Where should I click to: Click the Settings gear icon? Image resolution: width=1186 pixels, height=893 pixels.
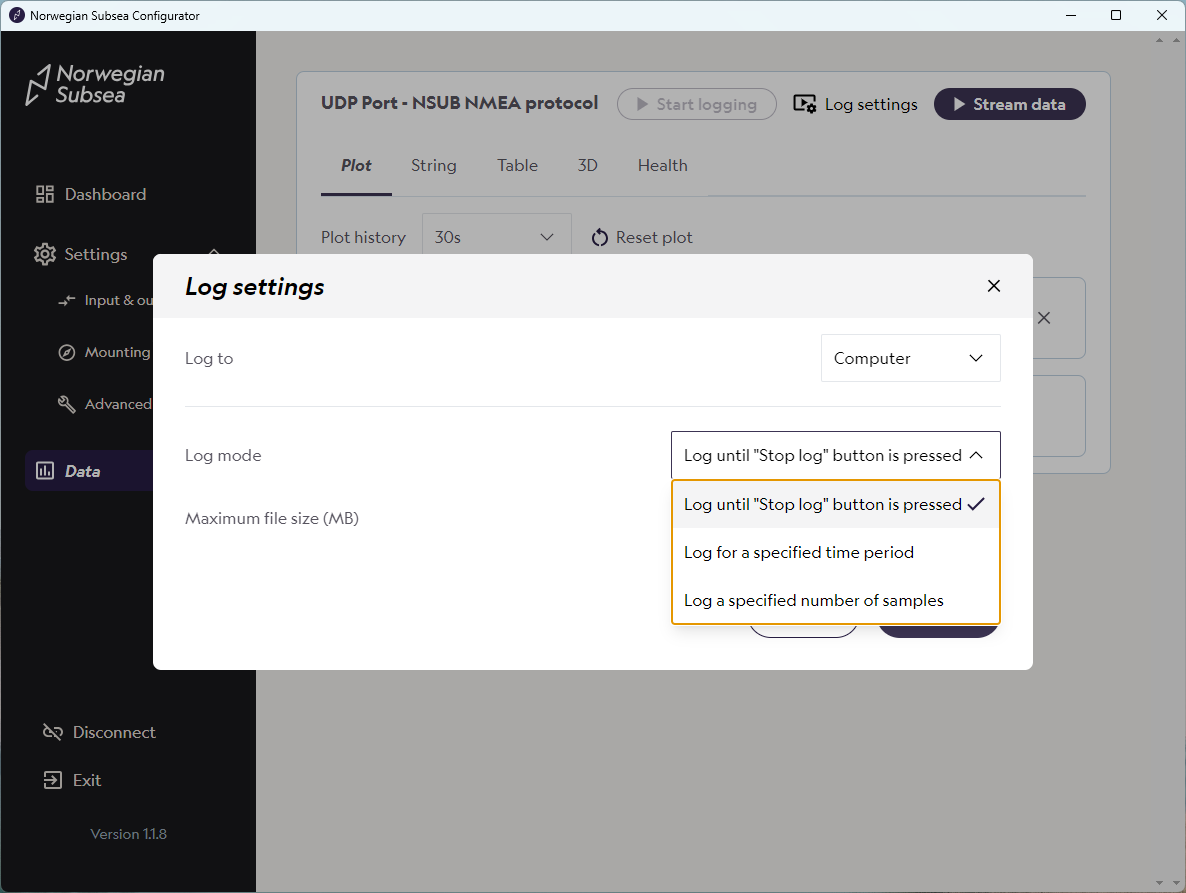(x=45, y=254)
